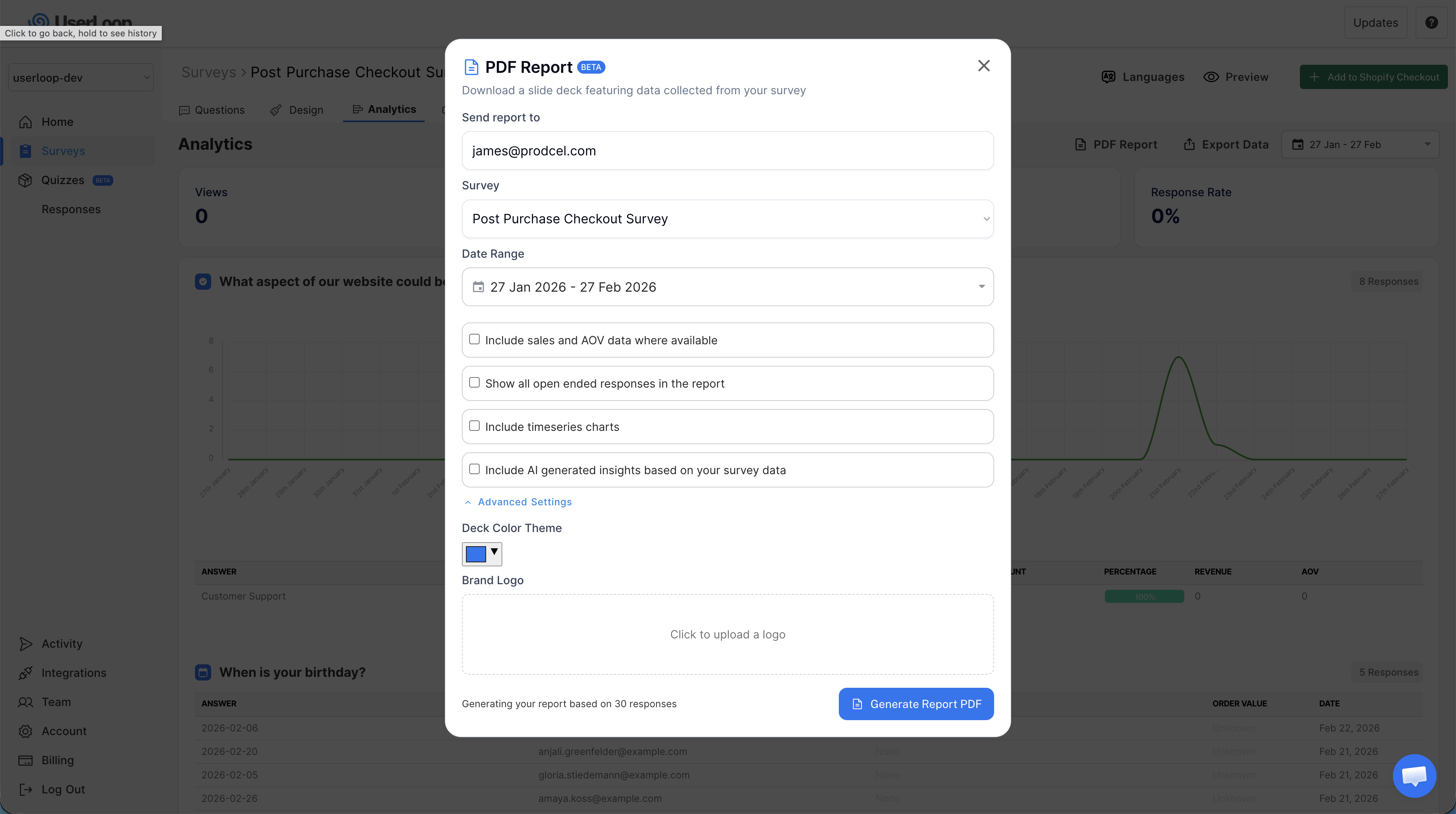
Task: Click the logo upload area
Action: [x=728, y=634]
